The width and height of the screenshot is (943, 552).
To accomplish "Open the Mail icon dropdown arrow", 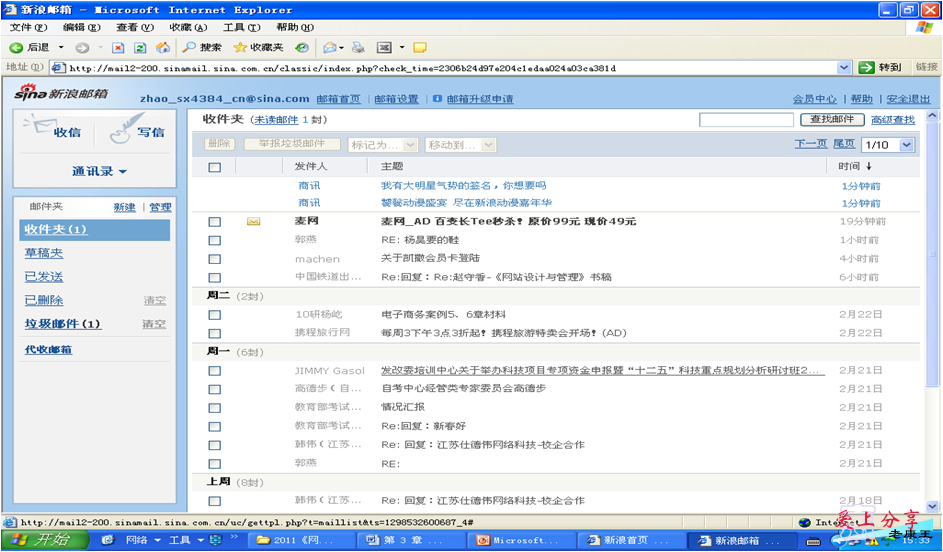I will tap(342, 48).
